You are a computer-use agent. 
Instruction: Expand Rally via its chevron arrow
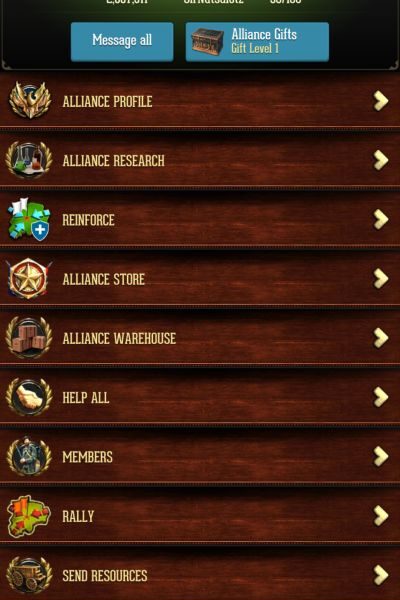pyautogui.click(x=381, y=516)
